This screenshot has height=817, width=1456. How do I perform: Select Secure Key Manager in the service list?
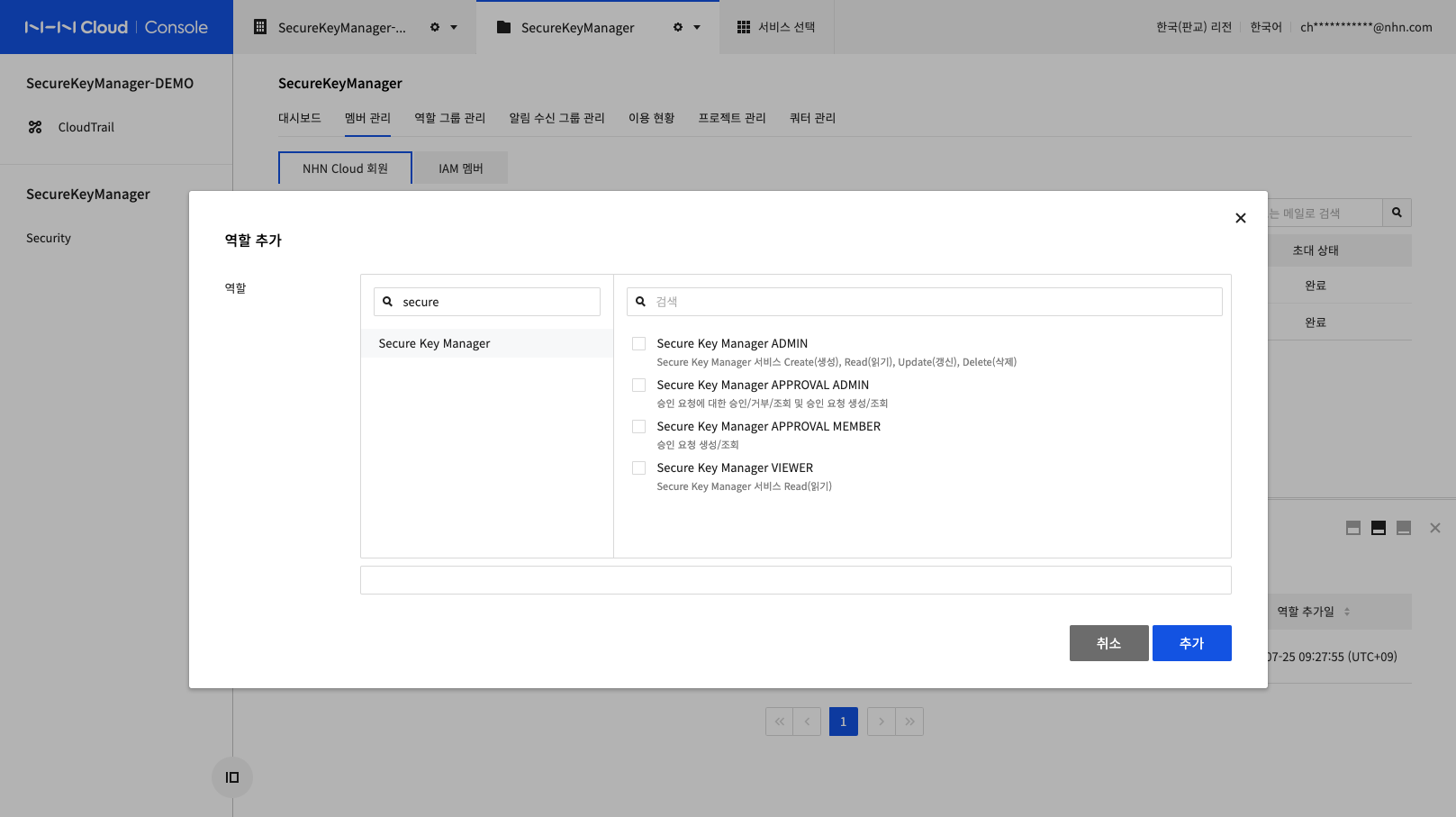487,343
